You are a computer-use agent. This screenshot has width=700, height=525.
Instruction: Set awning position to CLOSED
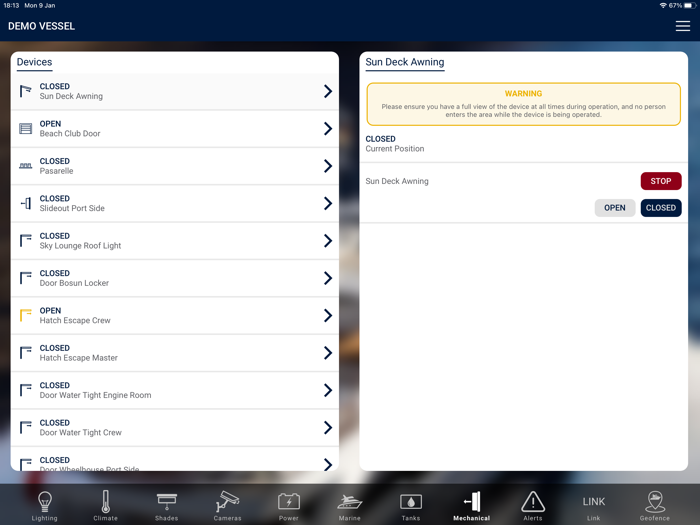click(x=661, y=208)
